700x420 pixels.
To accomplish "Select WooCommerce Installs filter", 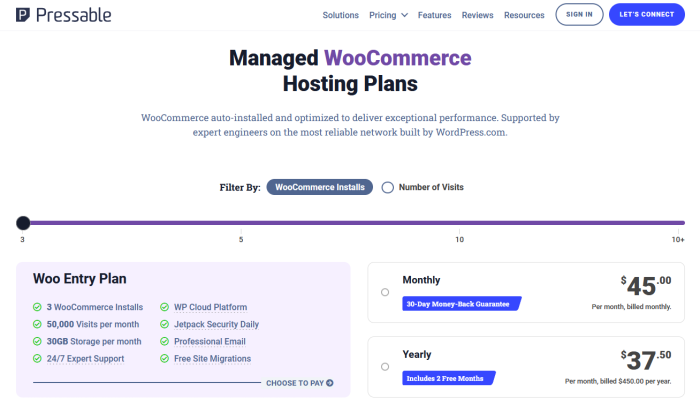I will (320, 187).
